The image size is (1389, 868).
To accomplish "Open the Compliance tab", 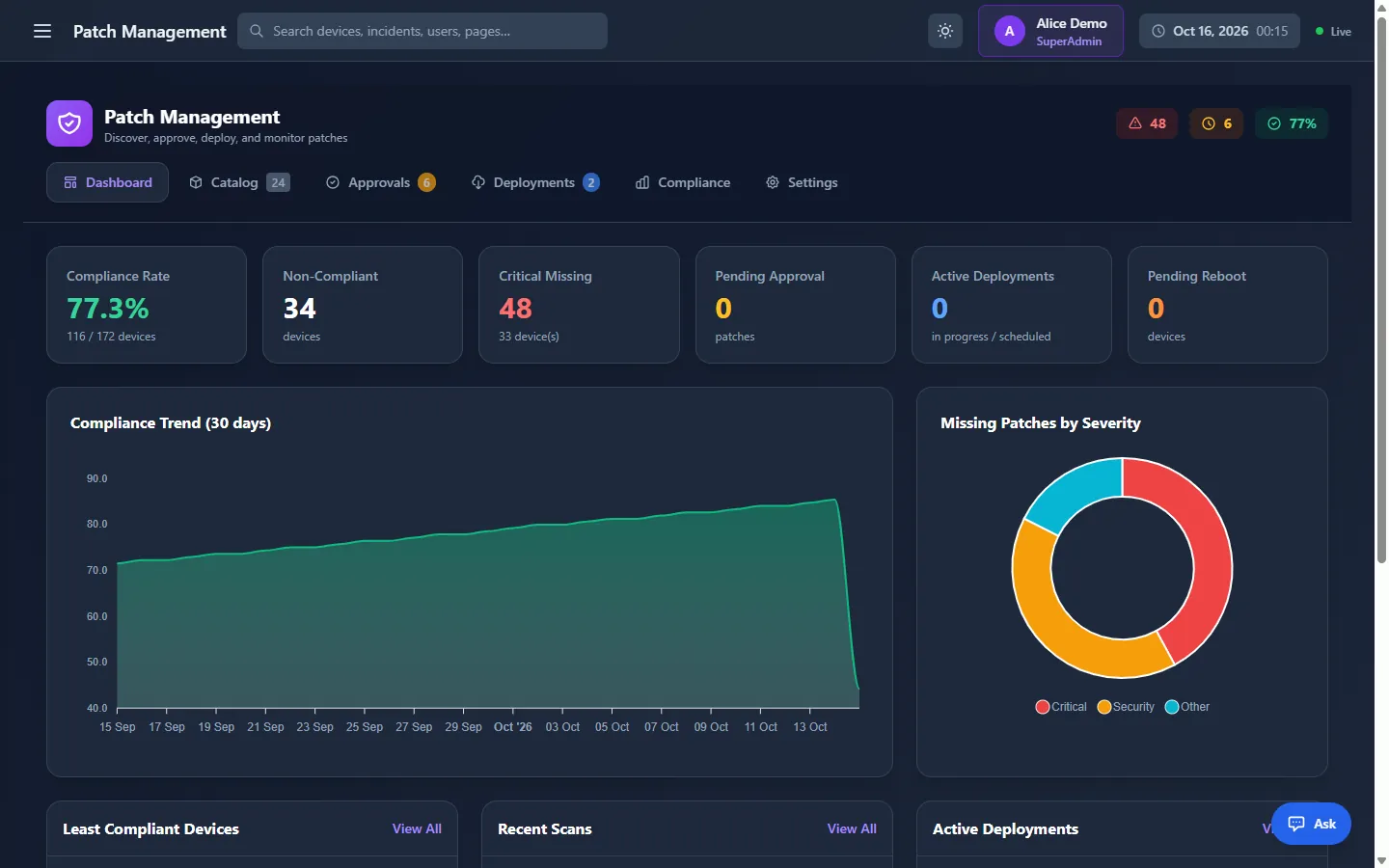I will point(683,182).
